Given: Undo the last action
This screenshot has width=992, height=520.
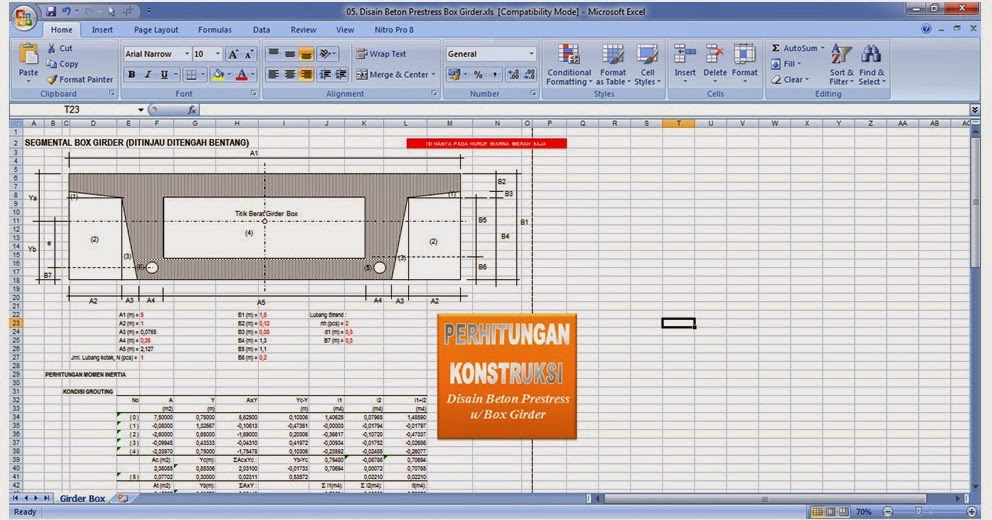Looking at the screenshot, I should pyautogui.click(x=66, y=11).
